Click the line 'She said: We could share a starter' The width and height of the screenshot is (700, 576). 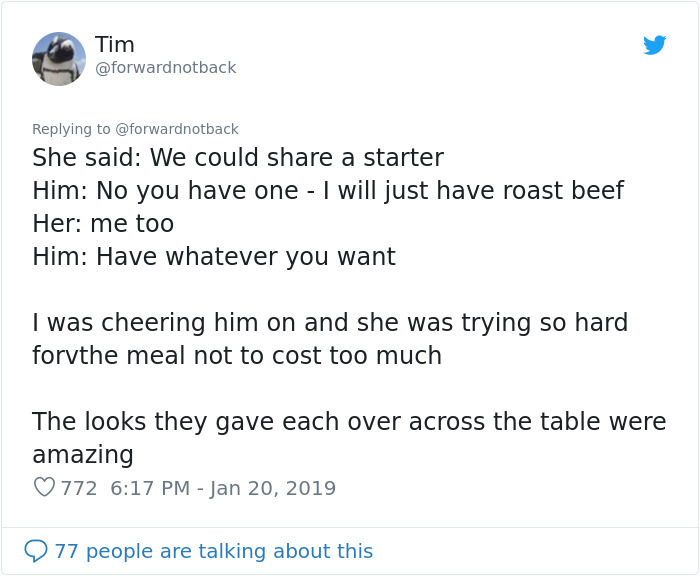pyautogui.click(x=237, y=157)
